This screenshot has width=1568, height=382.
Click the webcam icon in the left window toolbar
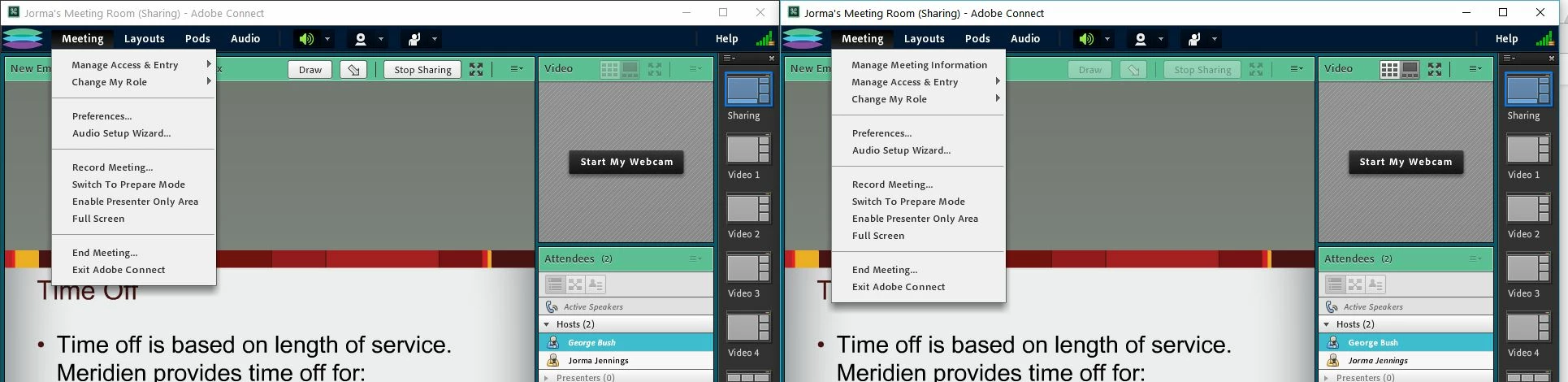(x=361, y=39)
